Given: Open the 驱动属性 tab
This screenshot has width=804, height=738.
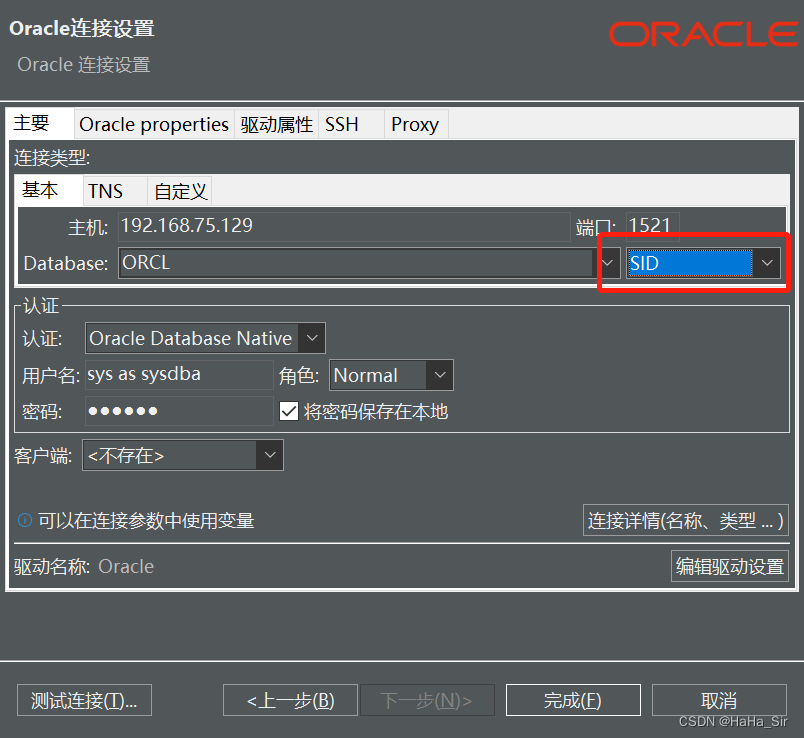Looking at the screenshot, I should pos(276,124).
